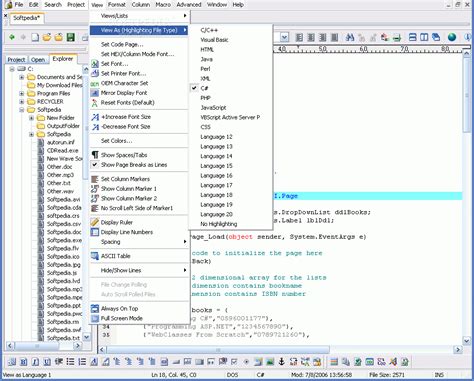The image size is (474, 381).
Task: Click the Bold B icon in bottom toolbar
Action: pyautogui.click(x=24, y=362)
